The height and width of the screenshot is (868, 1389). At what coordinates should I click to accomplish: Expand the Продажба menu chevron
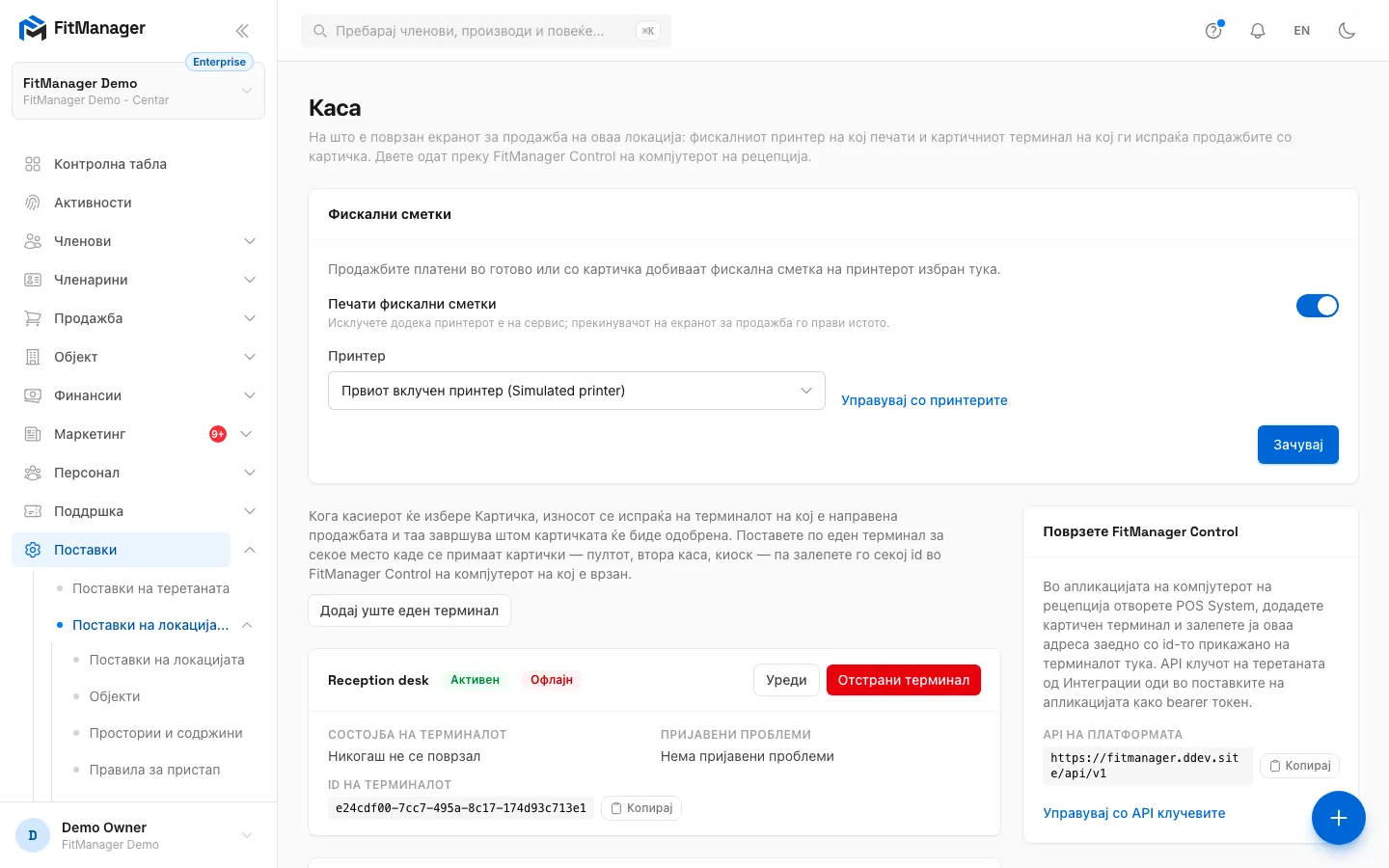point(250,318)
